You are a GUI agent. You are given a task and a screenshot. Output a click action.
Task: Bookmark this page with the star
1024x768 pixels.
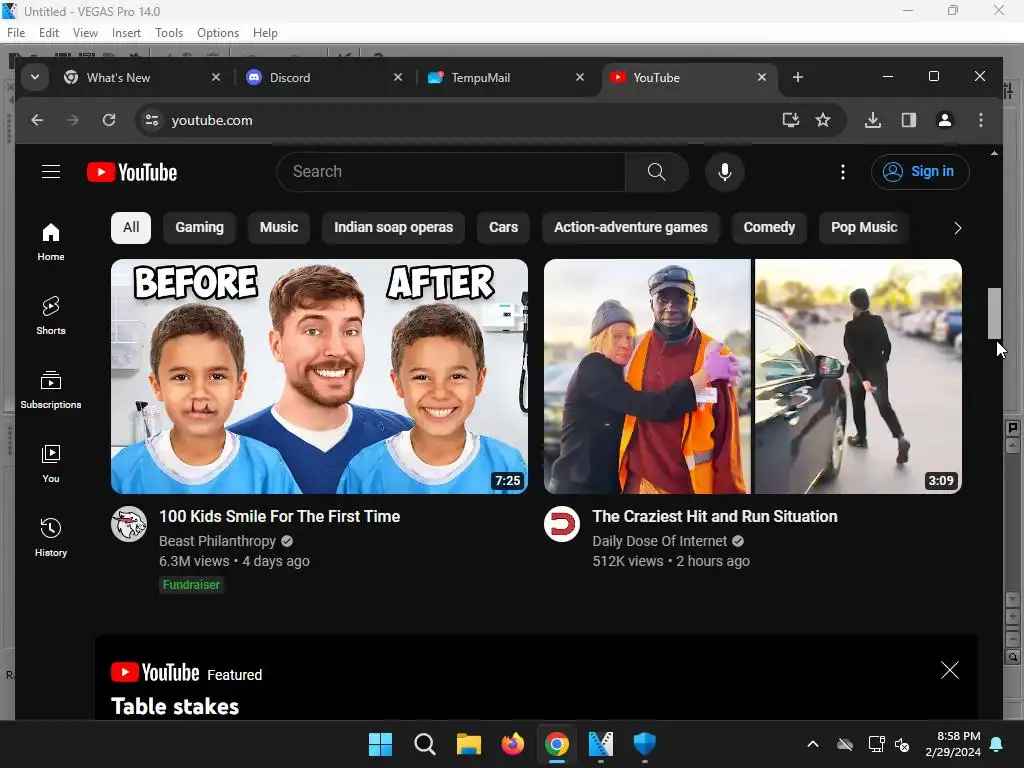823,120
